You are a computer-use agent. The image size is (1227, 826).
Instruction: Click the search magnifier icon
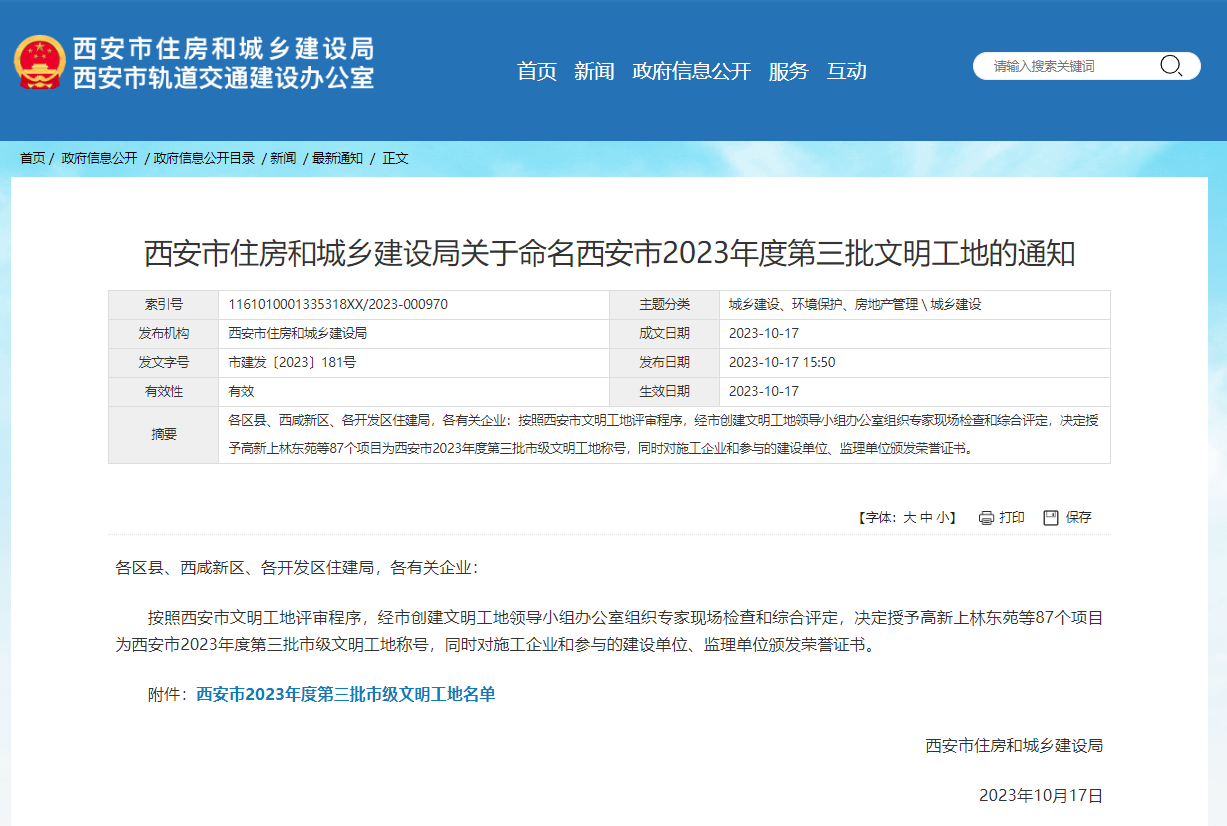click(x=1170, y=66)
